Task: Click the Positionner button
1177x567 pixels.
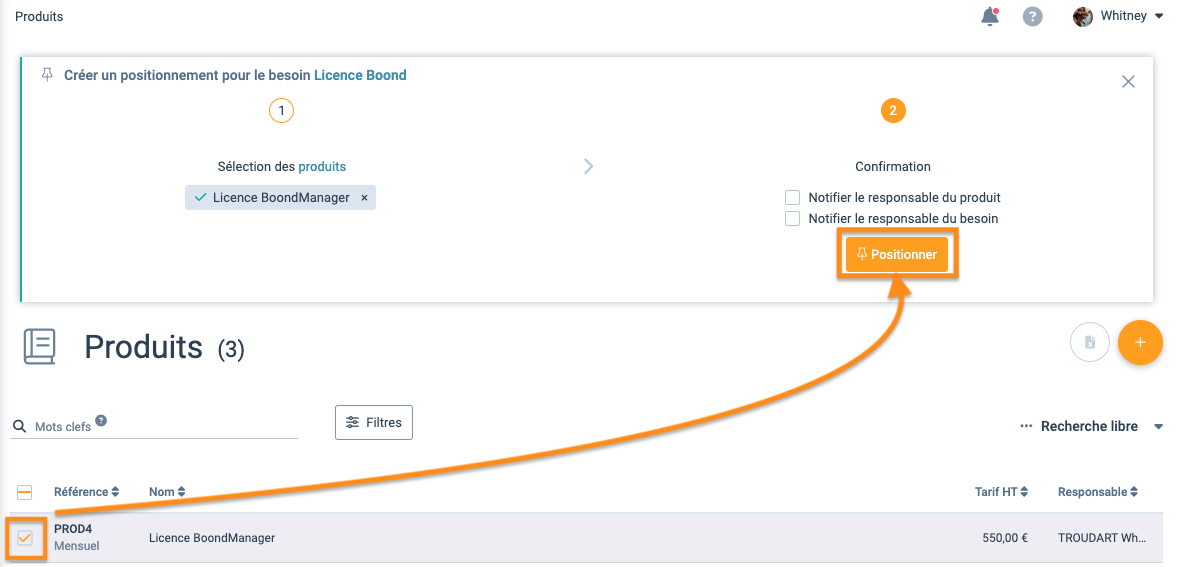Action: tap(897, 255)
